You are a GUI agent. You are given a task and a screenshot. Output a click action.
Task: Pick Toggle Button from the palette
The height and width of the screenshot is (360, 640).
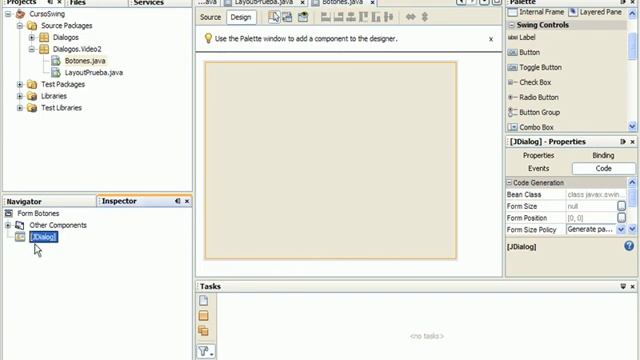point(535,67)
